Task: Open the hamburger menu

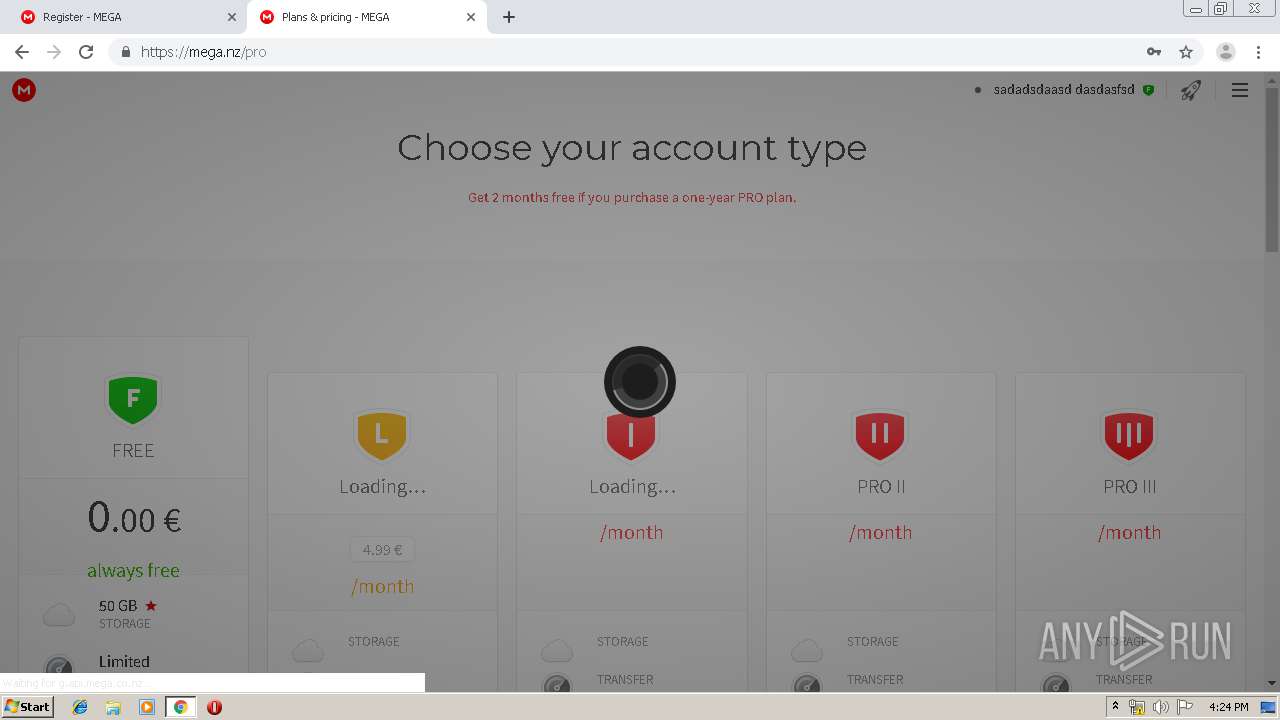Action: [1240, 90]
